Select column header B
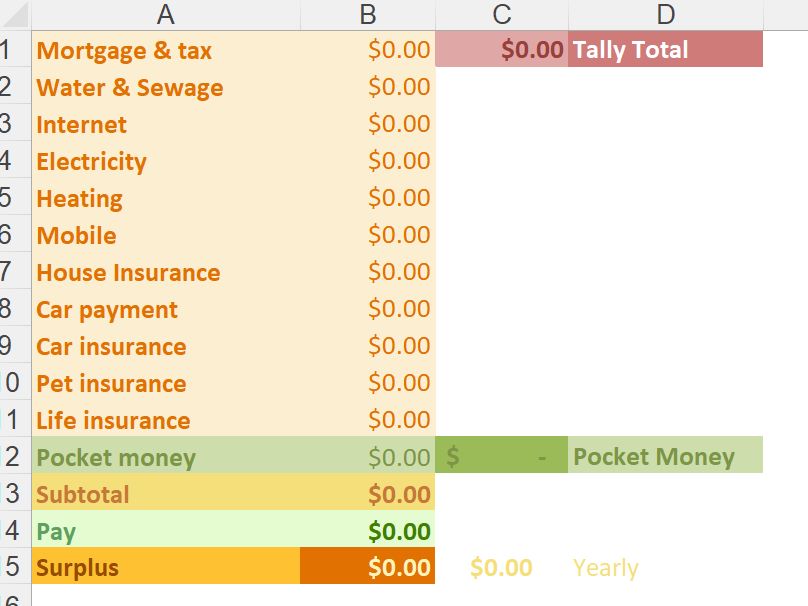The height and width of the screenshot is (606, 808). click(367, 14)
